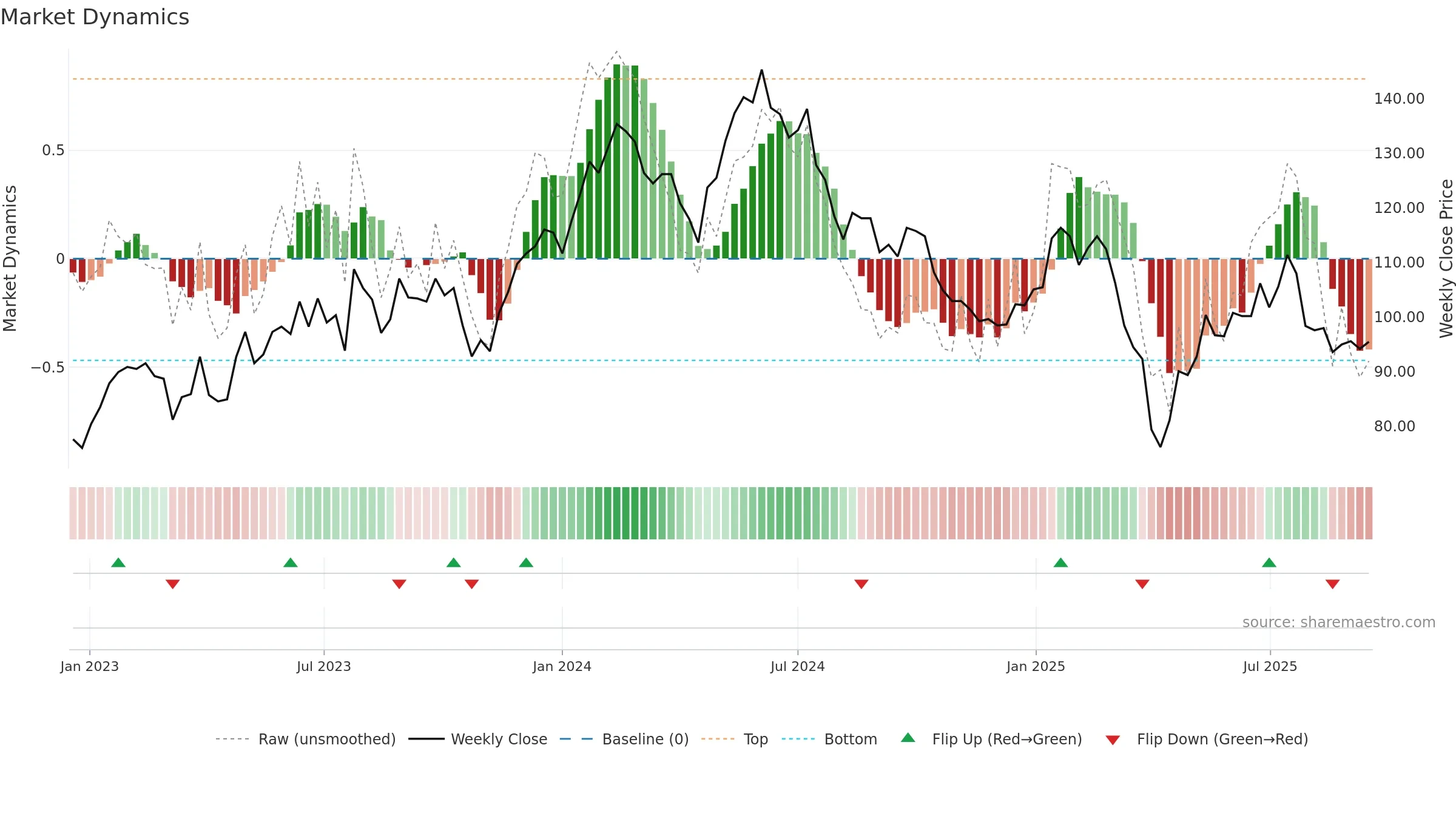Click the 90.00 price axis tick

(1395, 371)
